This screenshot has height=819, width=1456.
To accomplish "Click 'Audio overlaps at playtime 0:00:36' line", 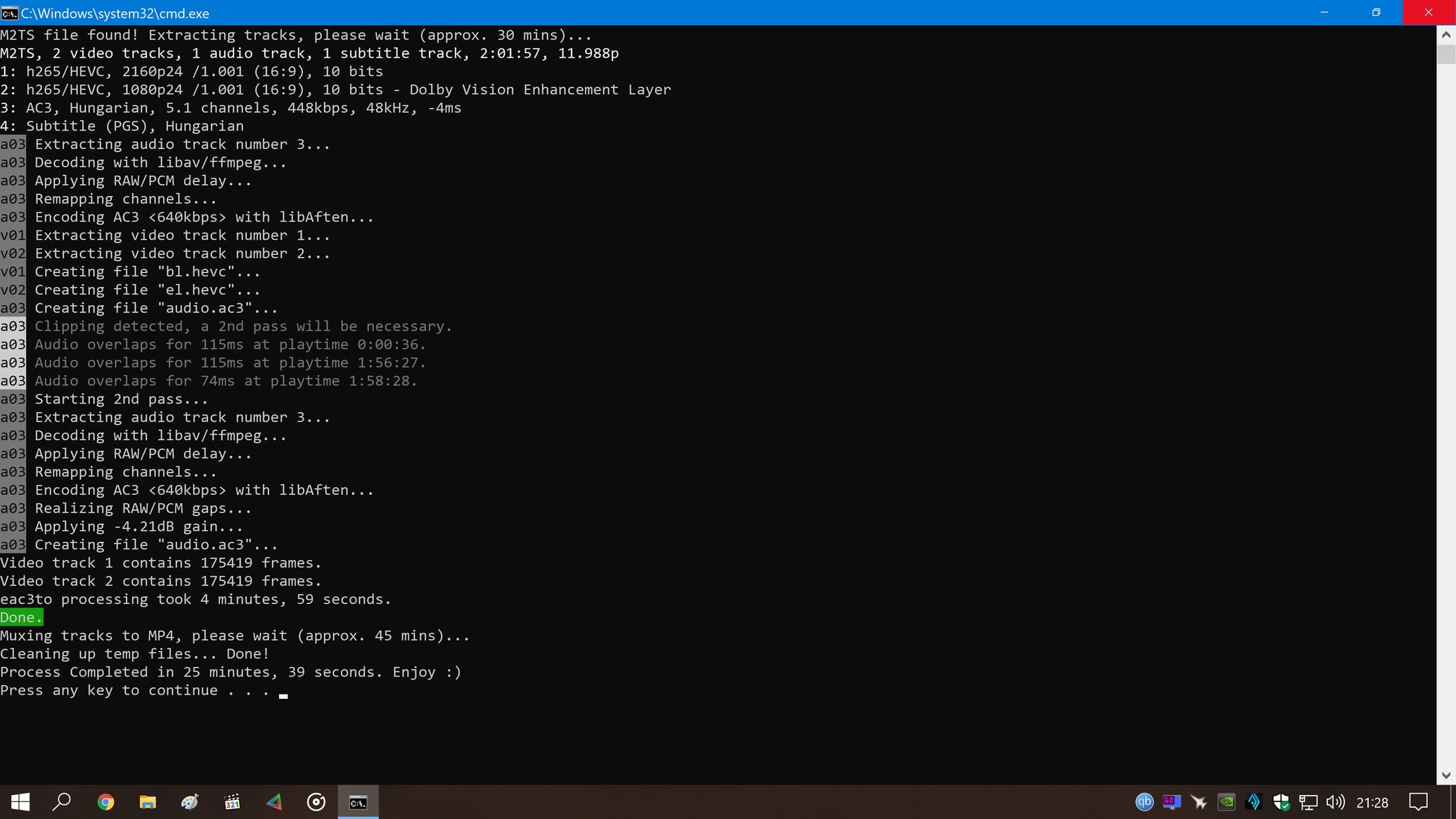I will tap(230, 344).
